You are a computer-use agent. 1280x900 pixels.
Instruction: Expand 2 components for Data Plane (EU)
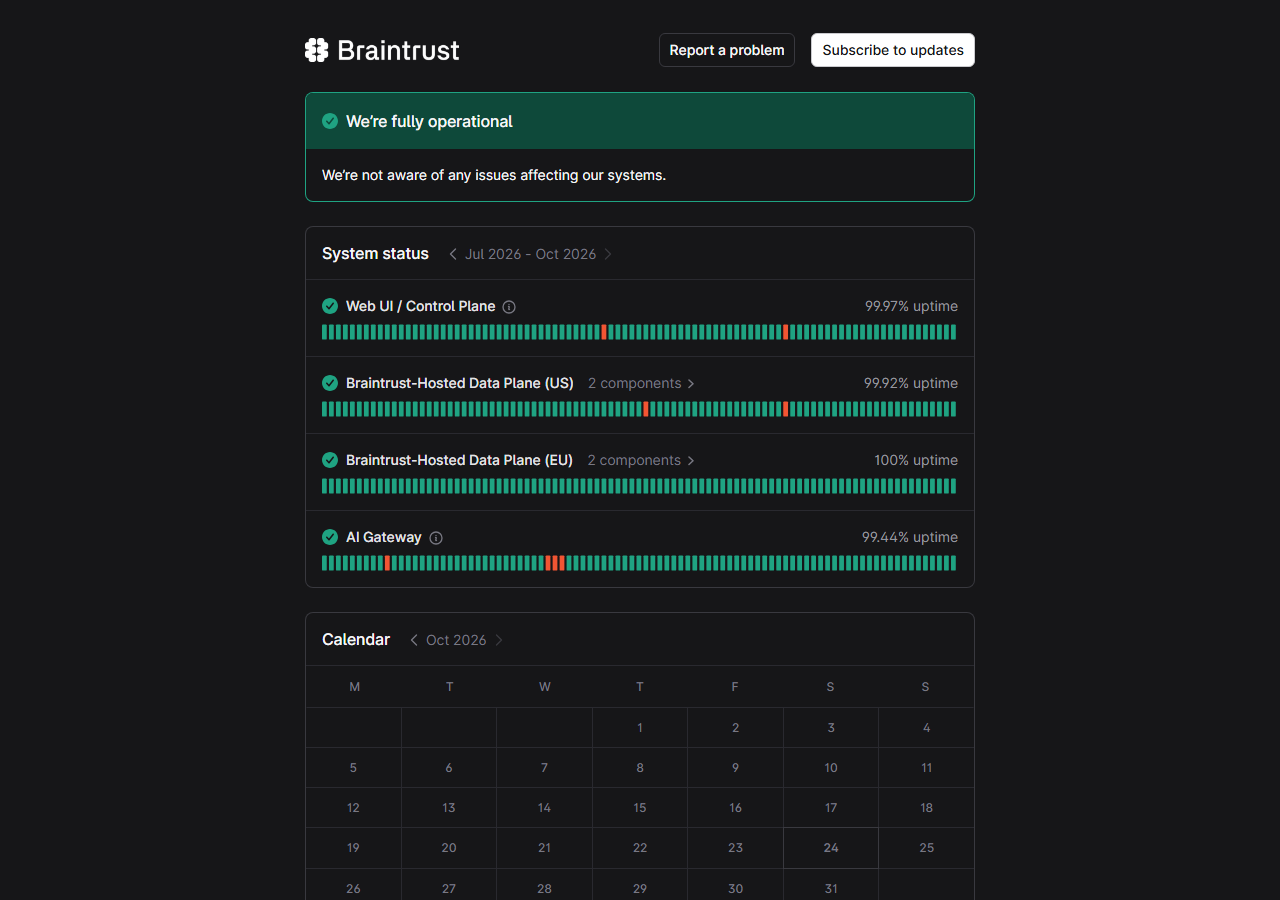641,460
